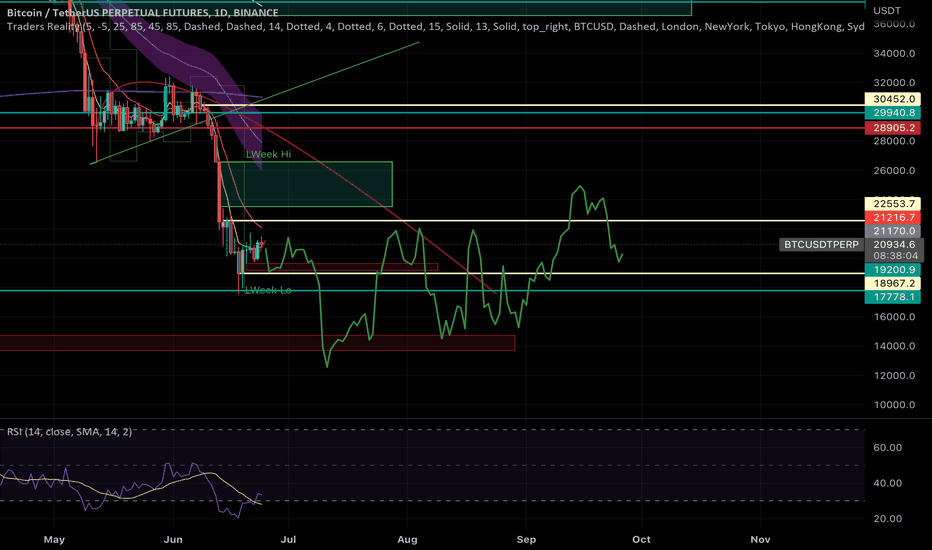
Task: Click the Aug label on time axis
Action: click(407, 539)
